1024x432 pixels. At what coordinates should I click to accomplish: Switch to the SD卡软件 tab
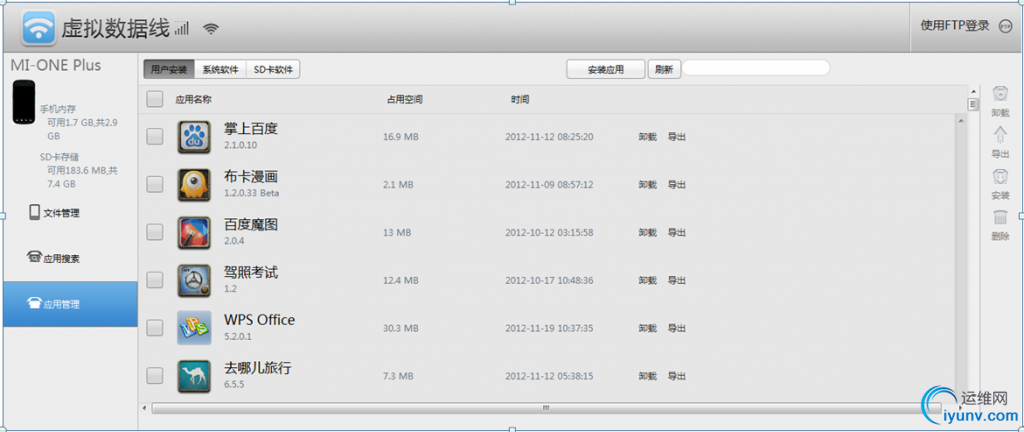coord(273,69)
